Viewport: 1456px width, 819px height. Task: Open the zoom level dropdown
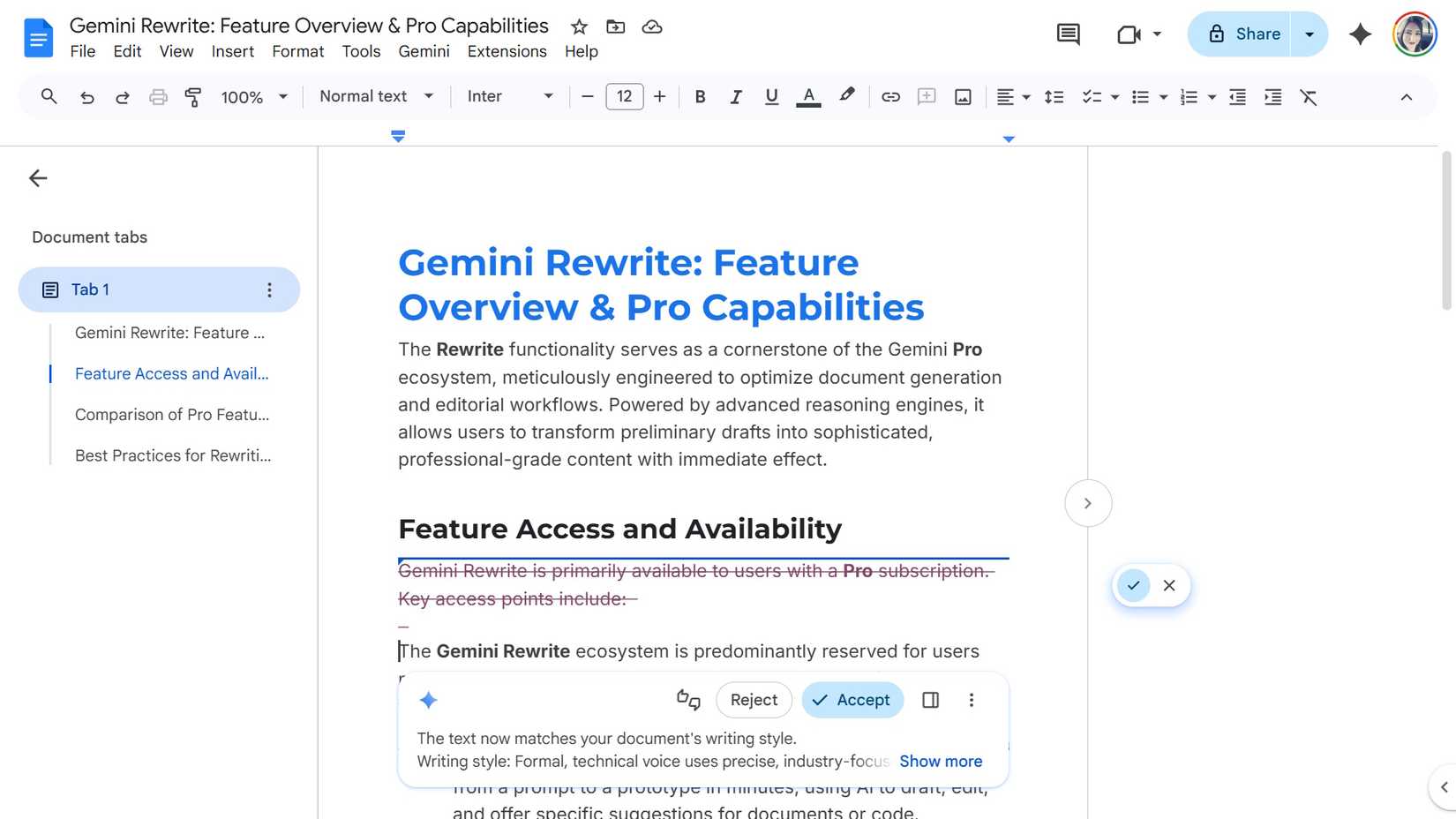[x=253, y=97]
